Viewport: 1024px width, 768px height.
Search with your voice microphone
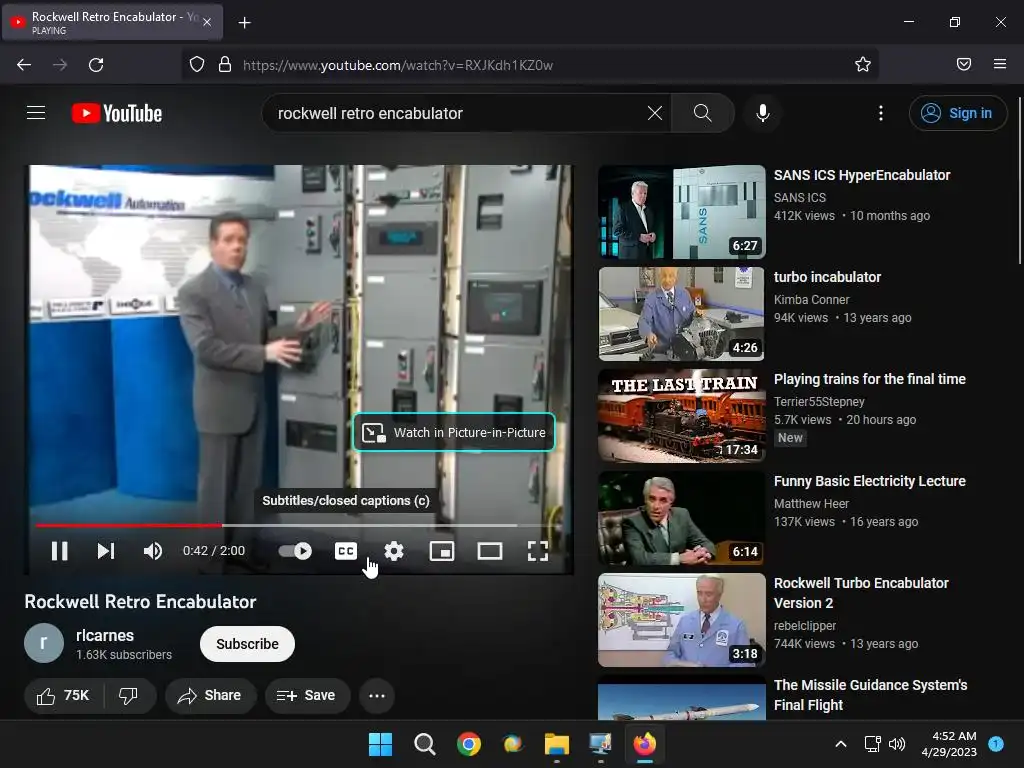pos(762,113)
